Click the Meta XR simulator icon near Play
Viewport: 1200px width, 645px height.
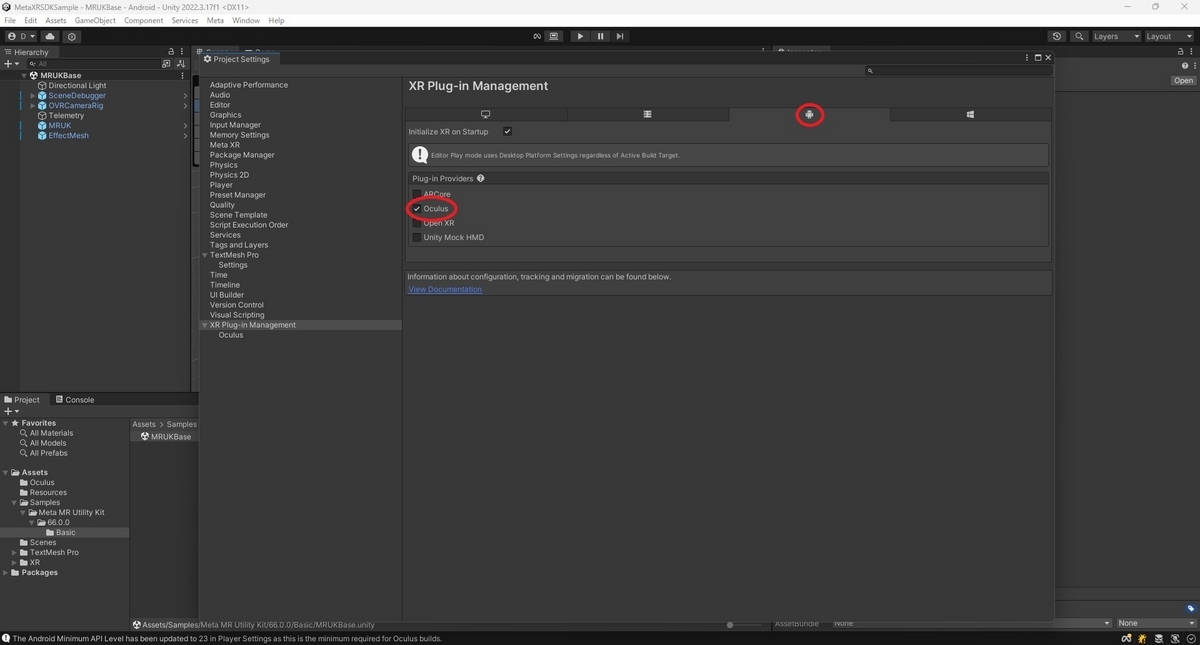pyautogui.click(x=537, y=36)
